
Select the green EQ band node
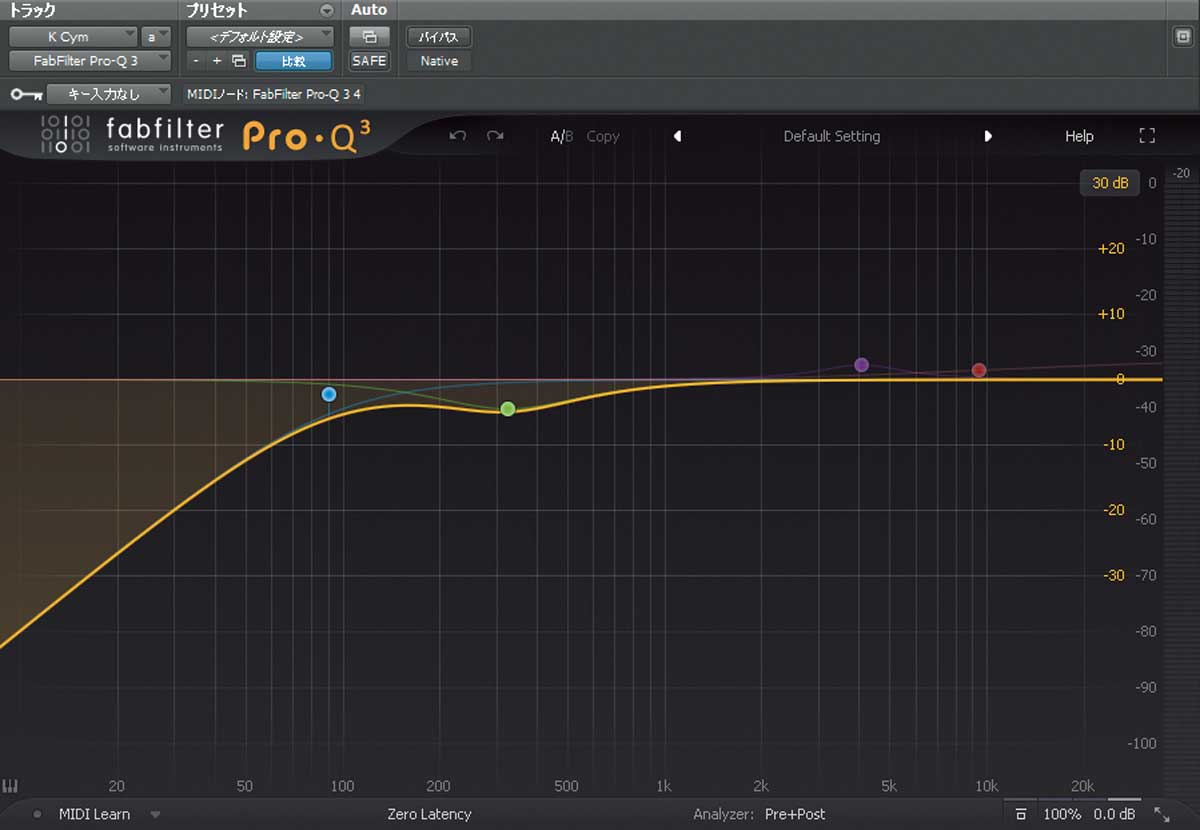point(508,409)
